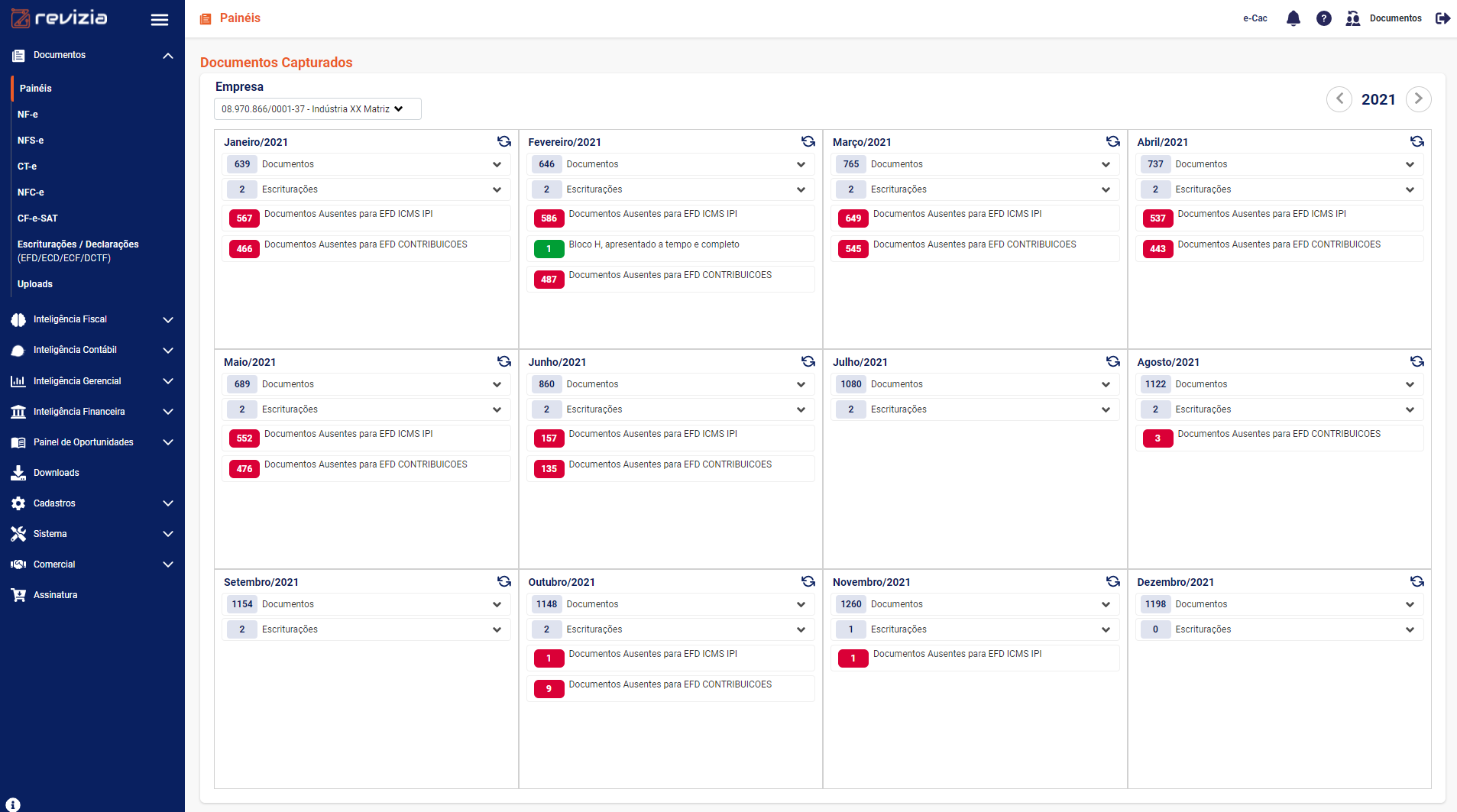The height and width of the screenshot is (812, 1457).
Task: Refresh the Julho/2021 panel
Action: tap(1113, 361)
